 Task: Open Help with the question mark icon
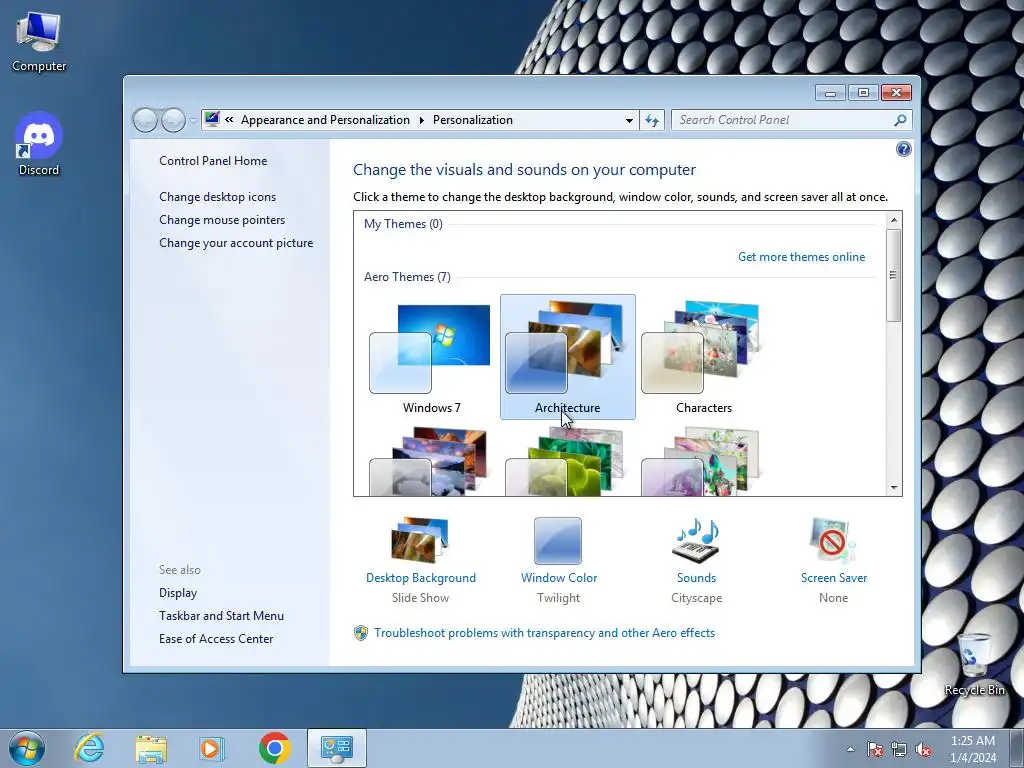pos(903,150)
